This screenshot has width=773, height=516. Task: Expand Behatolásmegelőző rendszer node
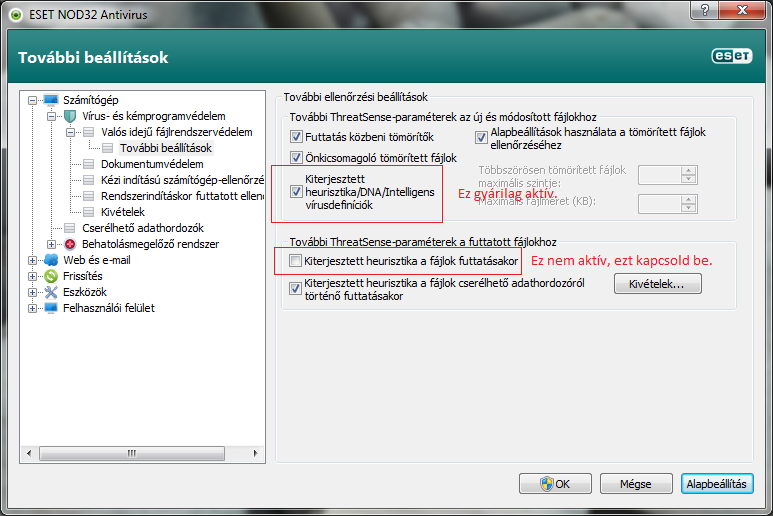(x=51, y=244)
